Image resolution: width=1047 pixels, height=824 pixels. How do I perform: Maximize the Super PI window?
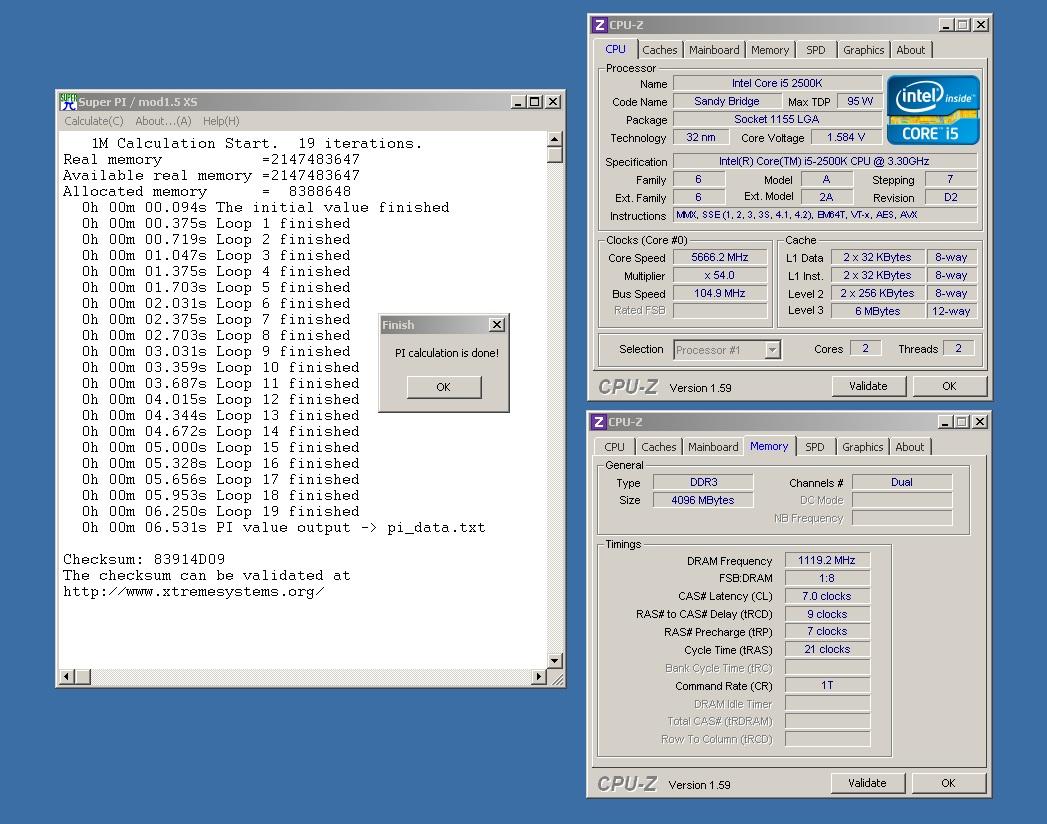pos(535,101)
